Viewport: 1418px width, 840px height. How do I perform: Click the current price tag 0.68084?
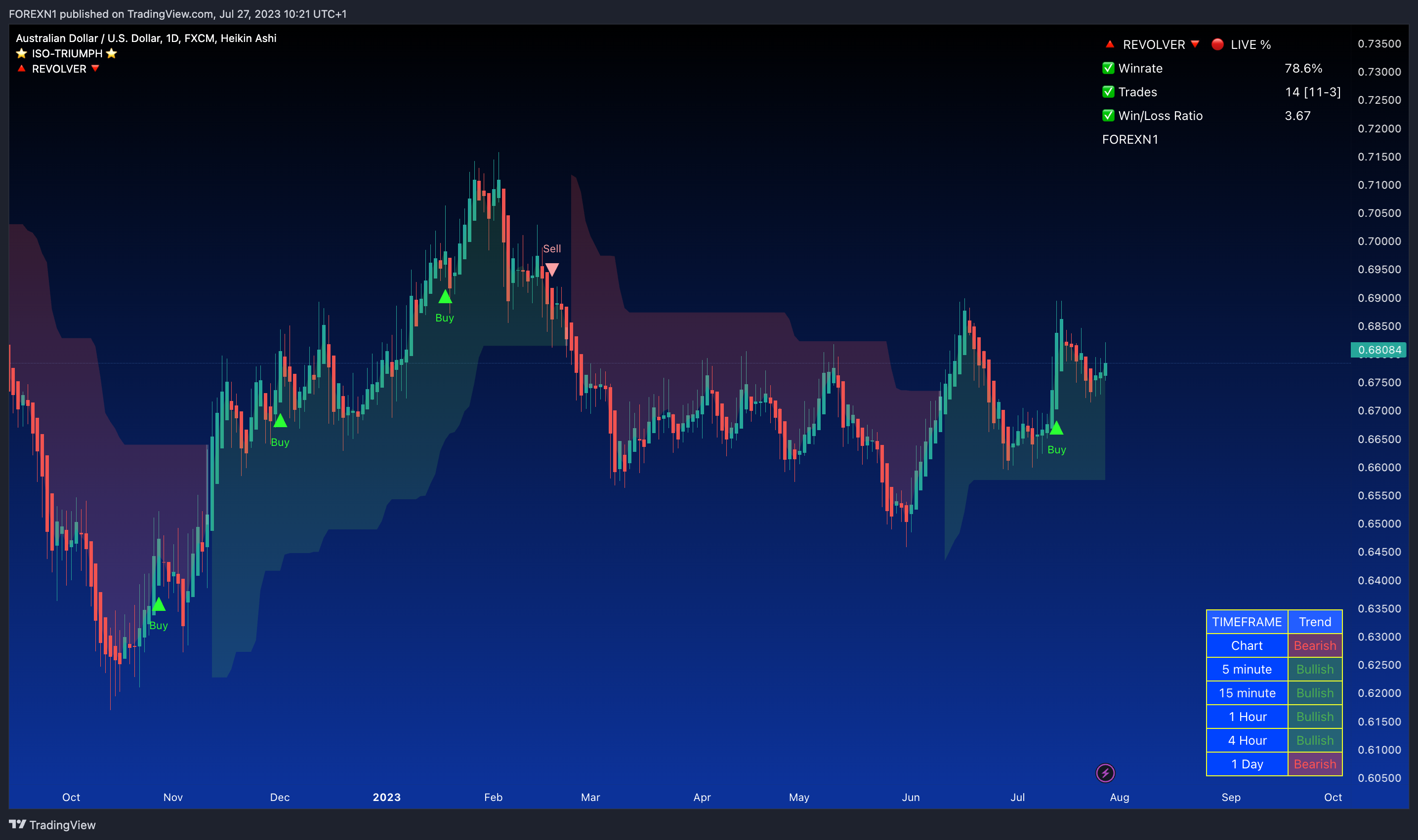(1378, 350)
